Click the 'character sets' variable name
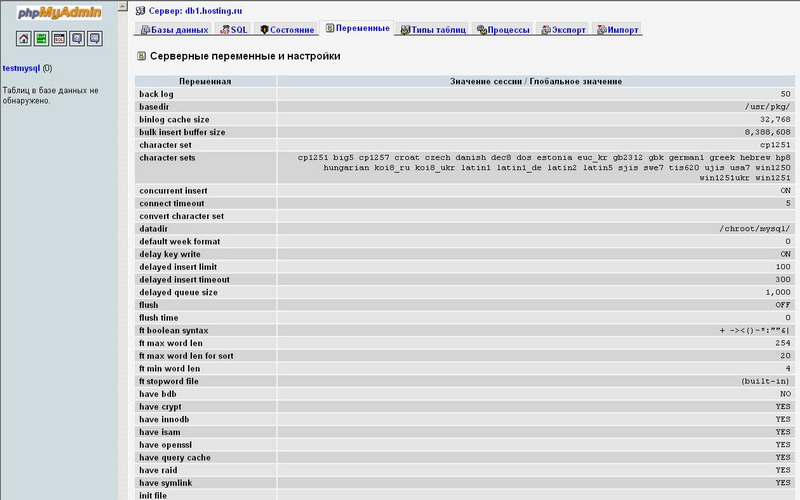Viewport: 800px width, 500px height. [167, 158]
